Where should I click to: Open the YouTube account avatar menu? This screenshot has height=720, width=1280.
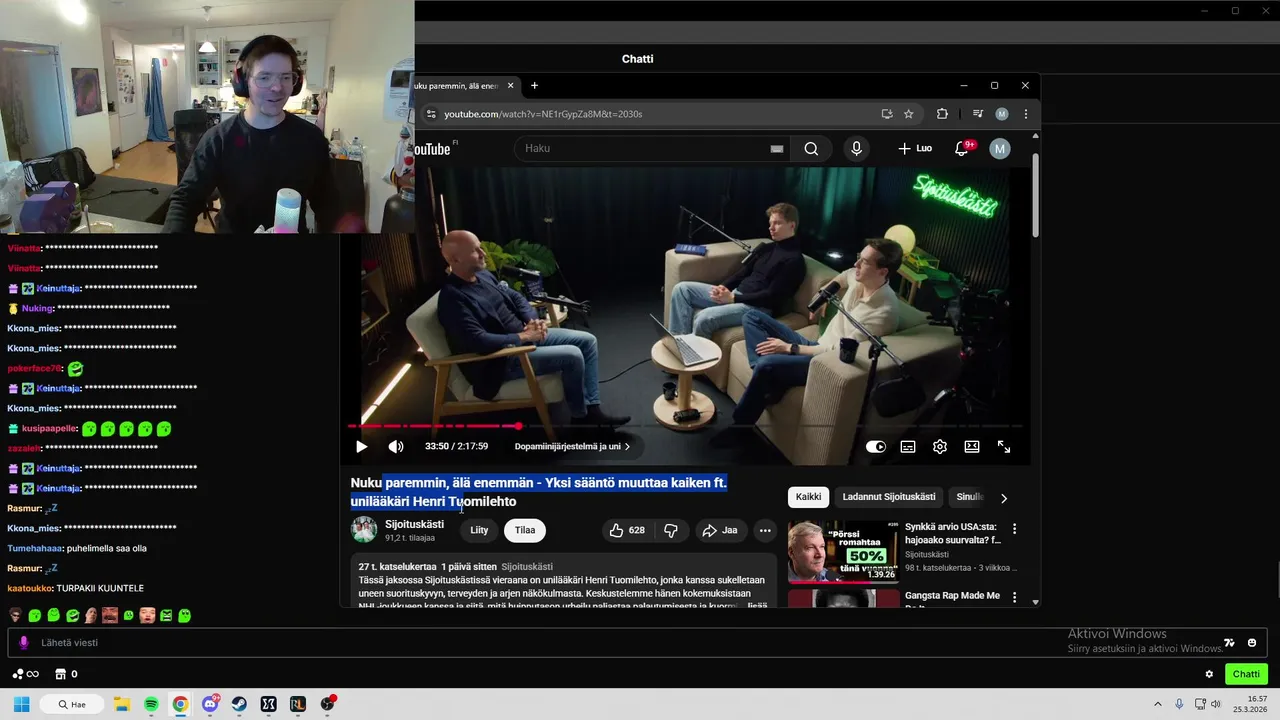(x=1000, y=149)
